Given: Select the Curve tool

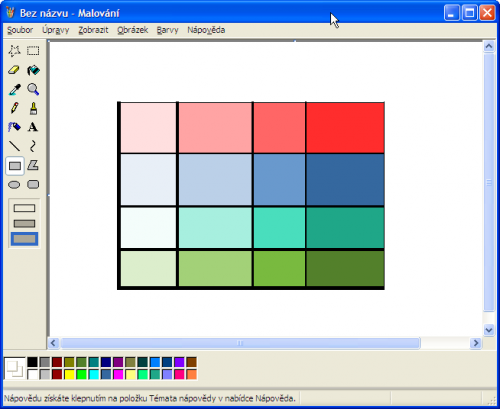Looking at the screenshot, I should coord(33,146).
